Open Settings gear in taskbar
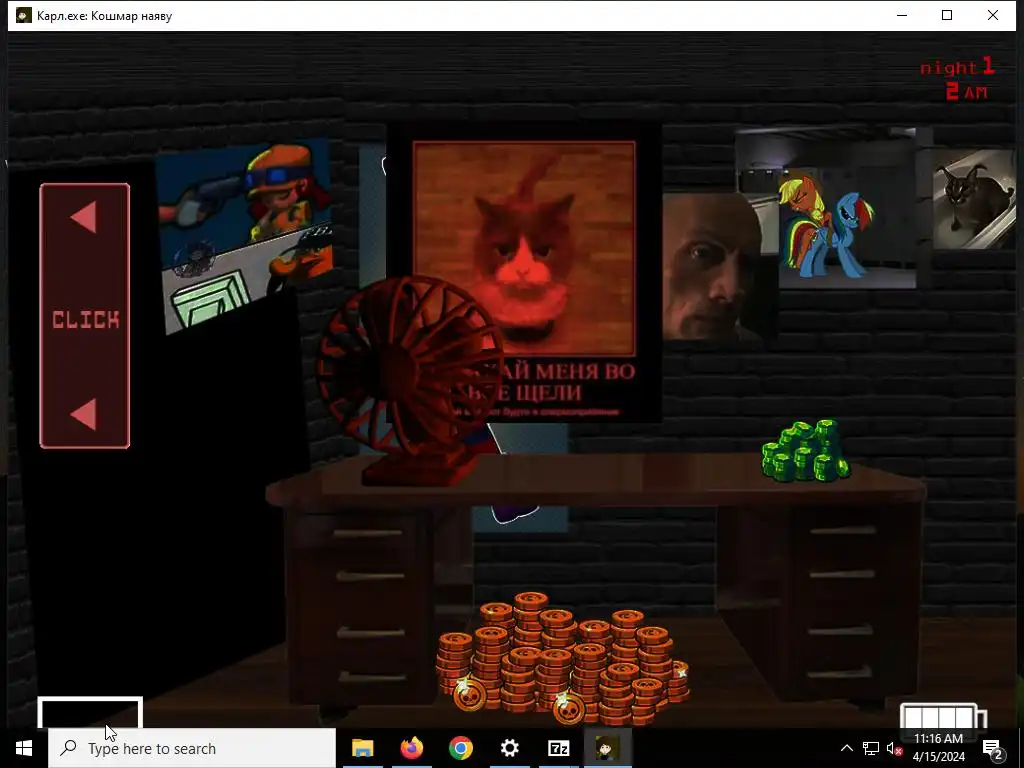The image size is (1024, 768). click(x=509, y=748)
